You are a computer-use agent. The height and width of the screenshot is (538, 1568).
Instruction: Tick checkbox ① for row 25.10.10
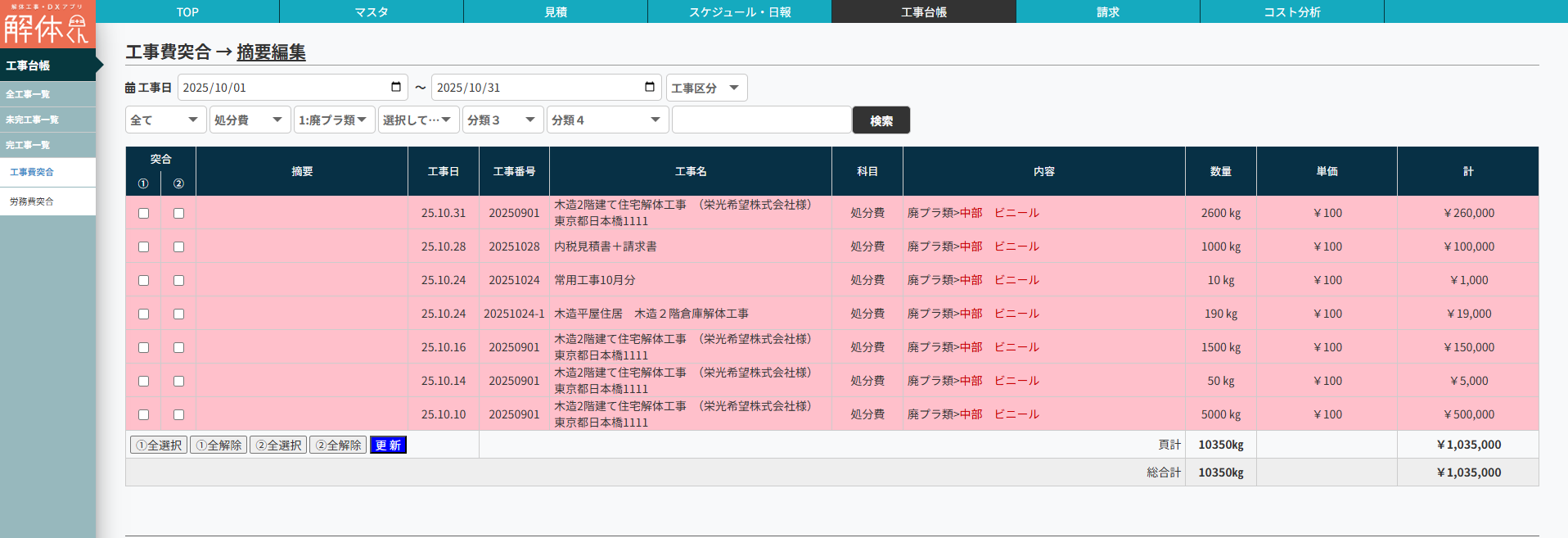coord(143,414)
